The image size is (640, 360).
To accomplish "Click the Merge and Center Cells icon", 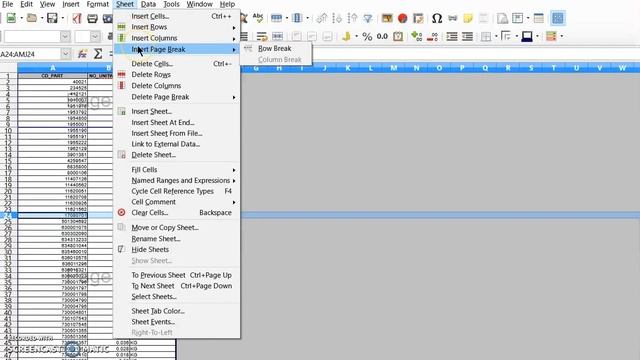I will [x=277, y=37].
